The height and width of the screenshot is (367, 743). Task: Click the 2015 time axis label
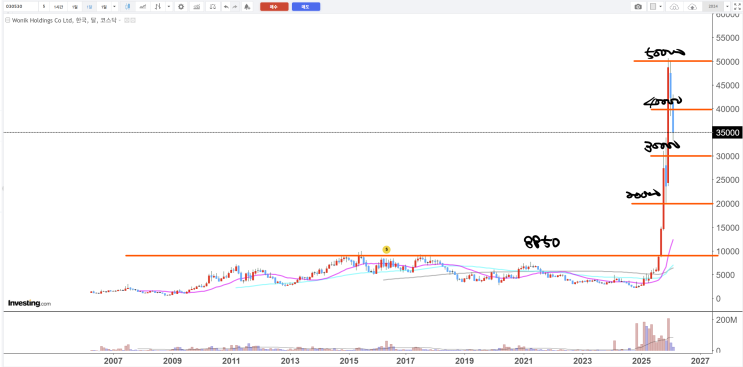(349, 361)
